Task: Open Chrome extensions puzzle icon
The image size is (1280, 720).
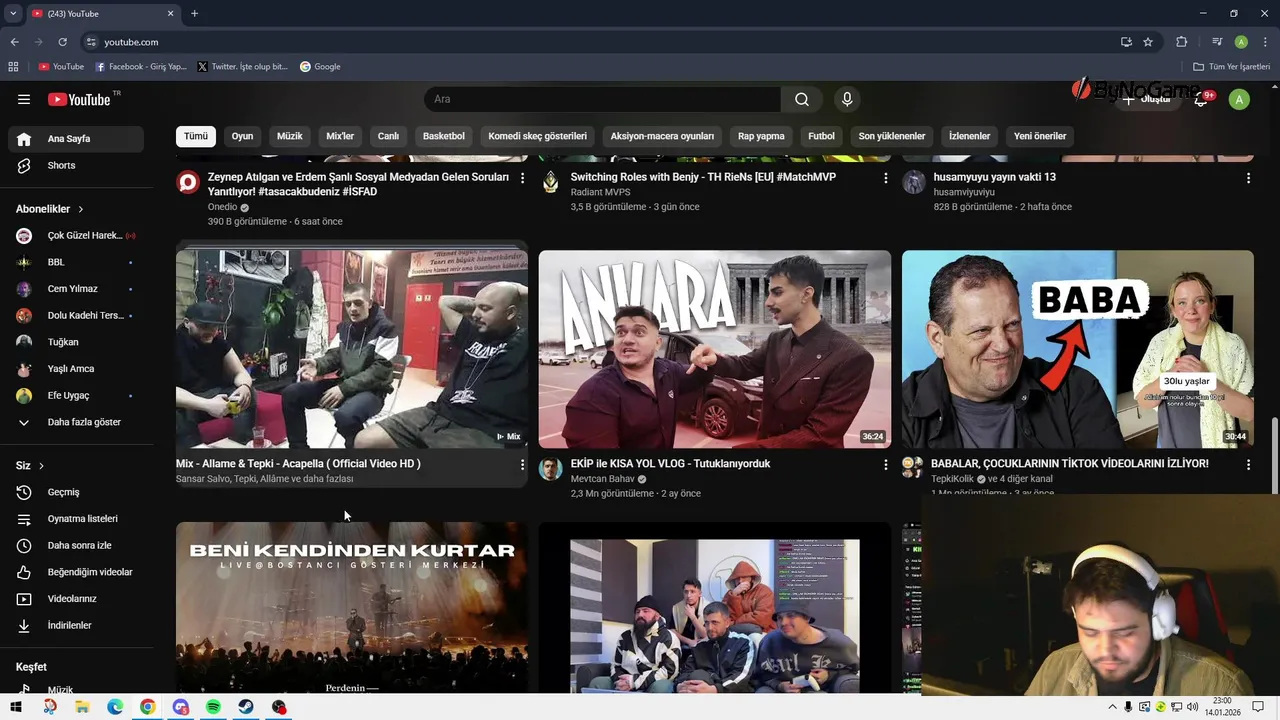Action: [1182, 42]
